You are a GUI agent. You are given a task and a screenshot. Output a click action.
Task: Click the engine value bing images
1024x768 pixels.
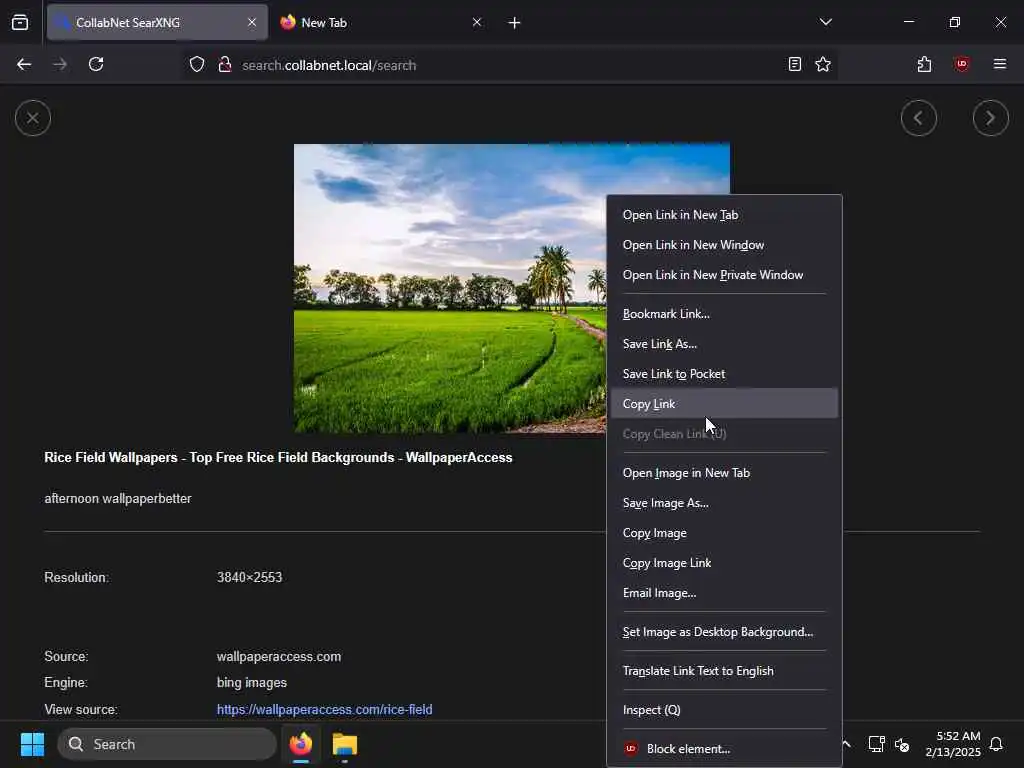click(251, 682)
